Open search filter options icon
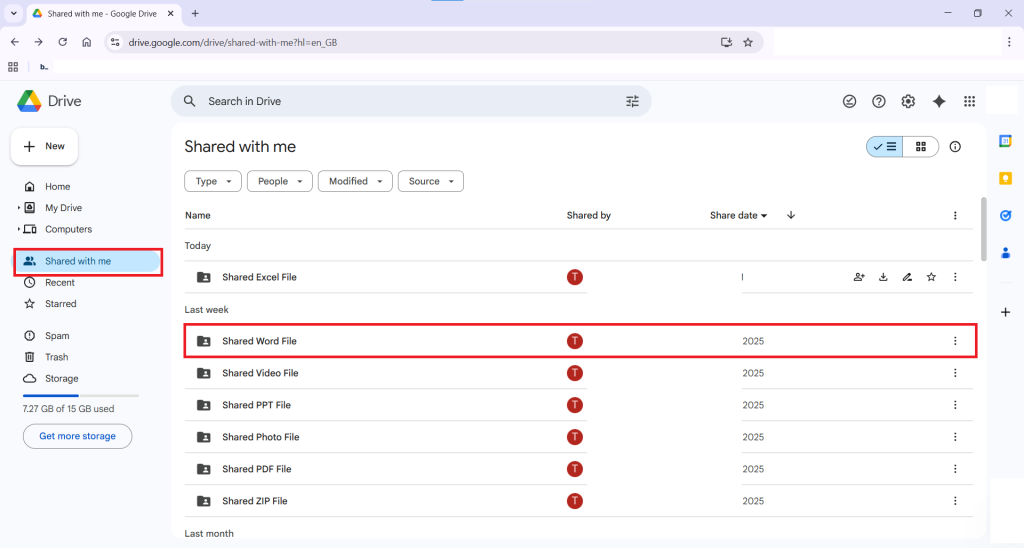1024x548 pixels. coord(632,101)
